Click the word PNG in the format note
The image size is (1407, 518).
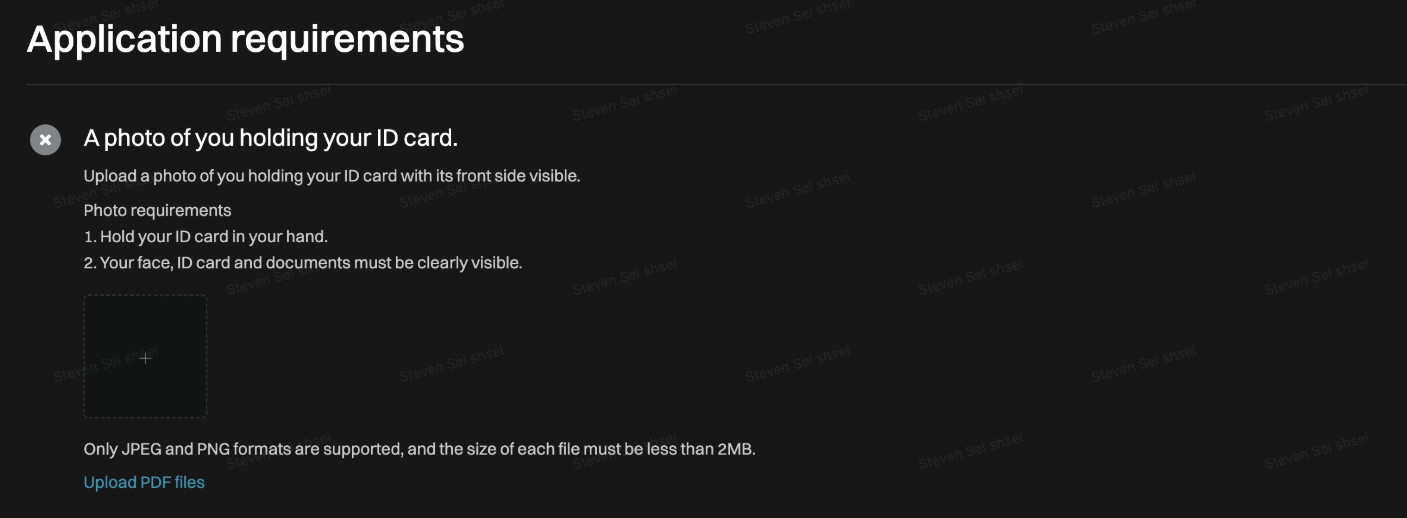[212, 449]
